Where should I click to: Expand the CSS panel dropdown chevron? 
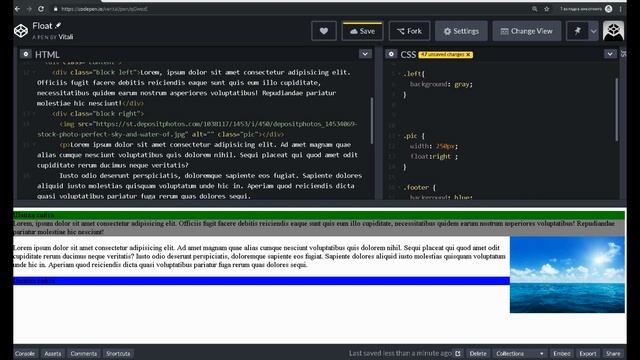pyautogui.click(x=610, y=54)
